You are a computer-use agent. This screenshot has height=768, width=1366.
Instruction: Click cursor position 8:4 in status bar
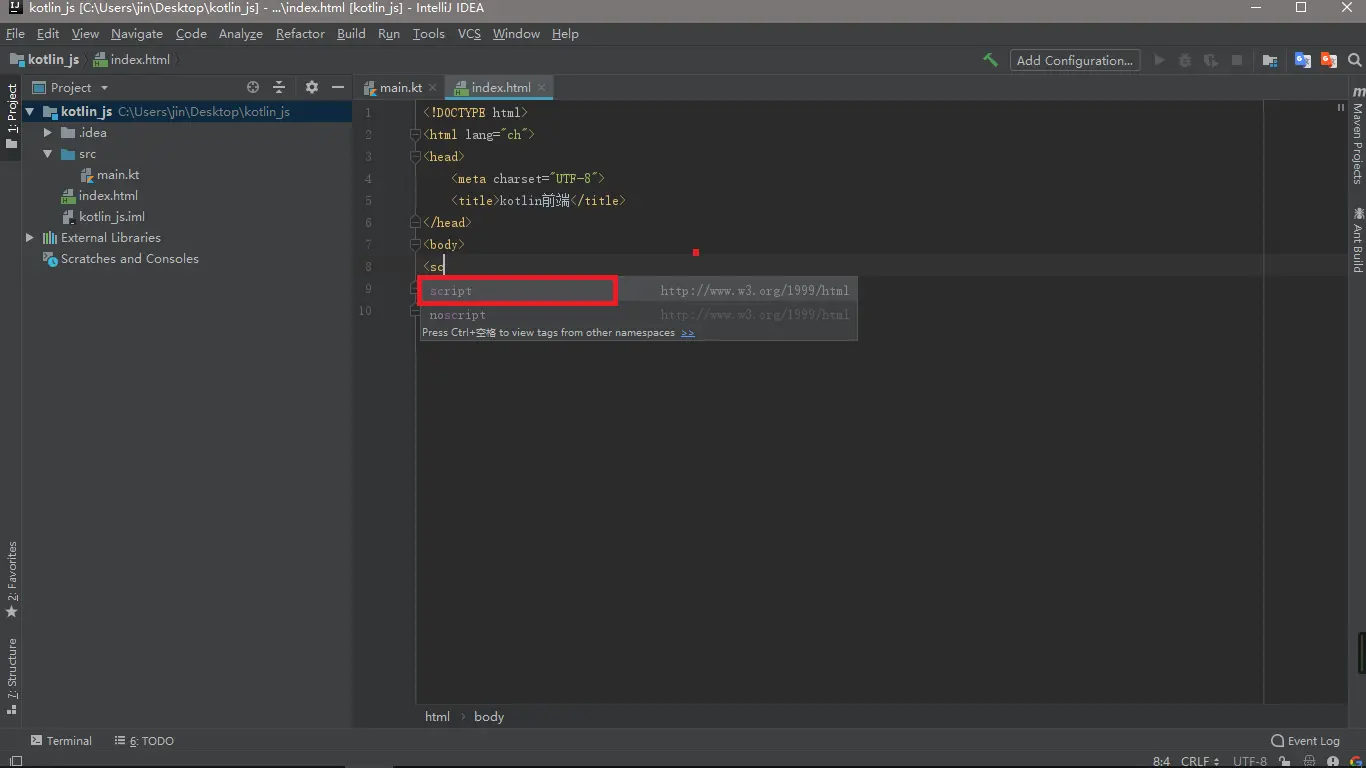pos(1161,762)
